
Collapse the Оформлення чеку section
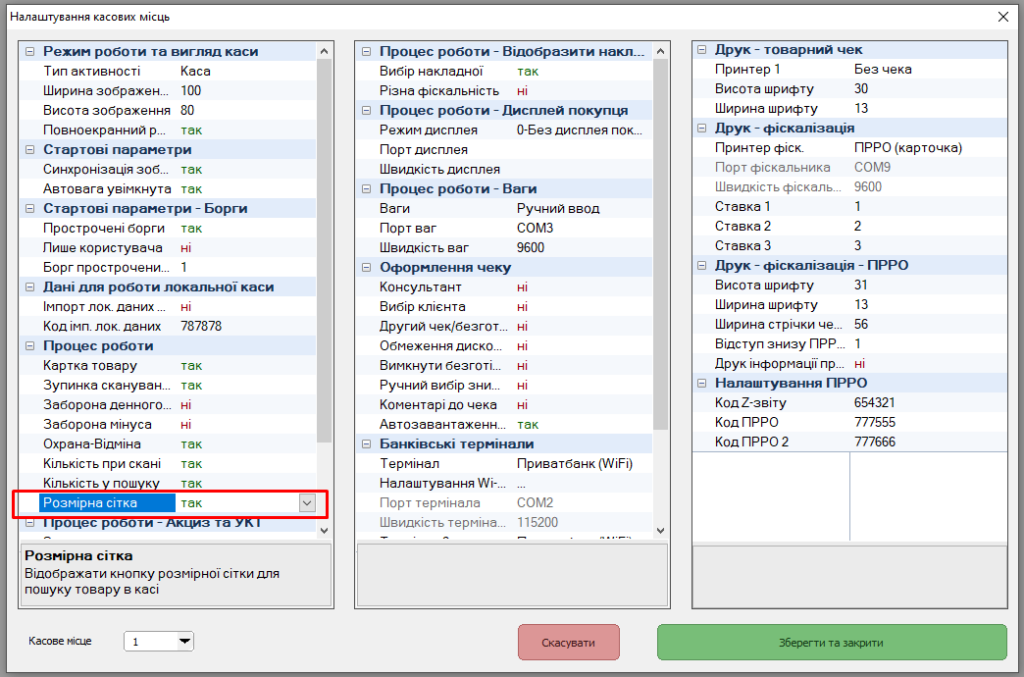[365, 268]
